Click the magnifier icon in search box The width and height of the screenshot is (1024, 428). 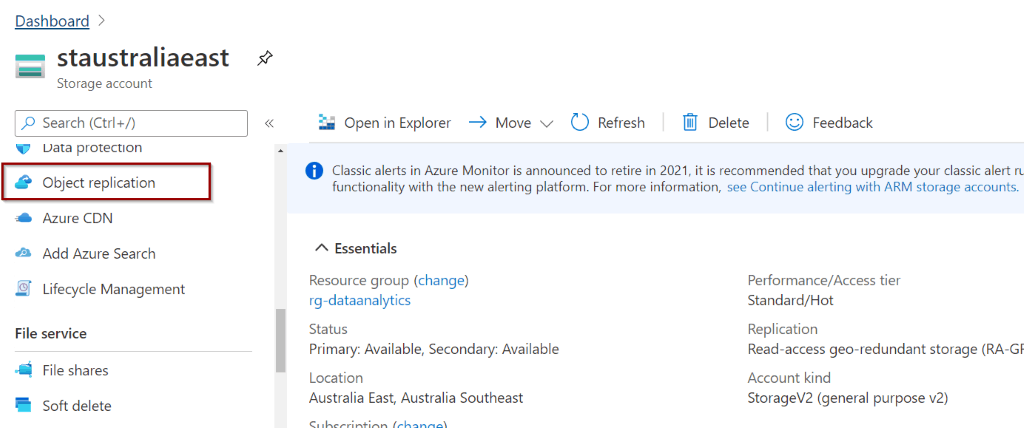(29, 123)
